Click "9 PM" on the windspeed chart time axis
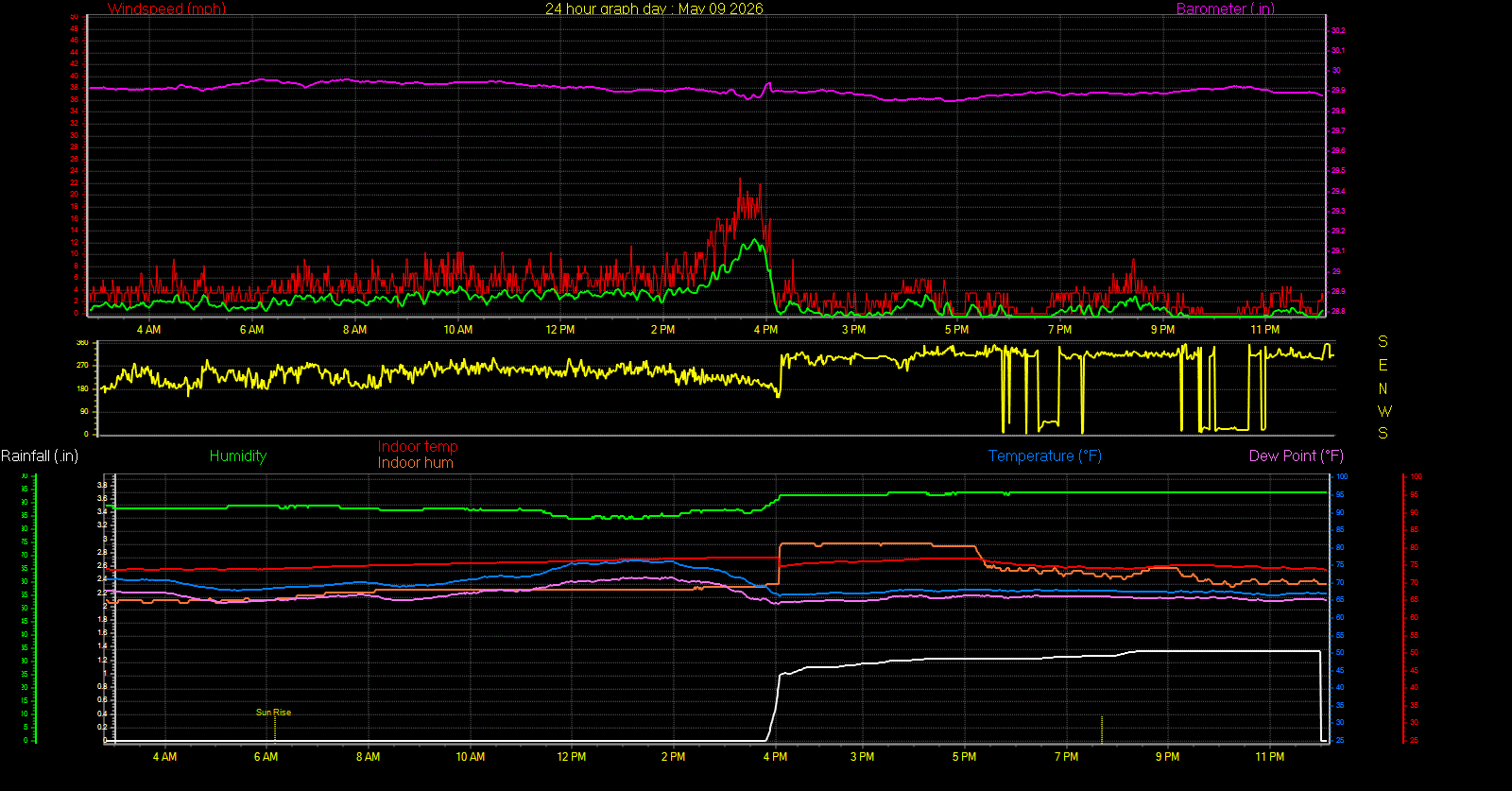Image resolution: width=1512 pixels, height=791 pixels. tap(1162, 330)
